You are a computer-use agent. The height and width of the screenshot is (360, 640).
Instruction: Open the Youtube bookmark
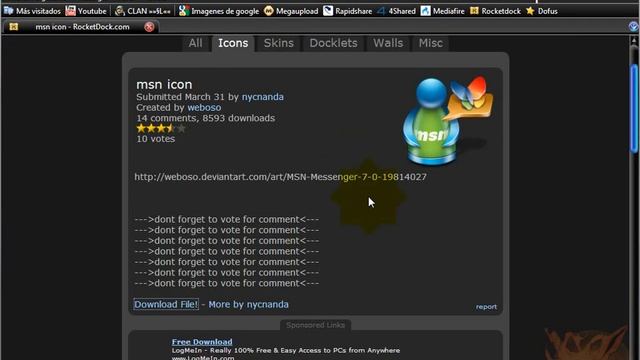pyautogui.click(x=86, y=11)
